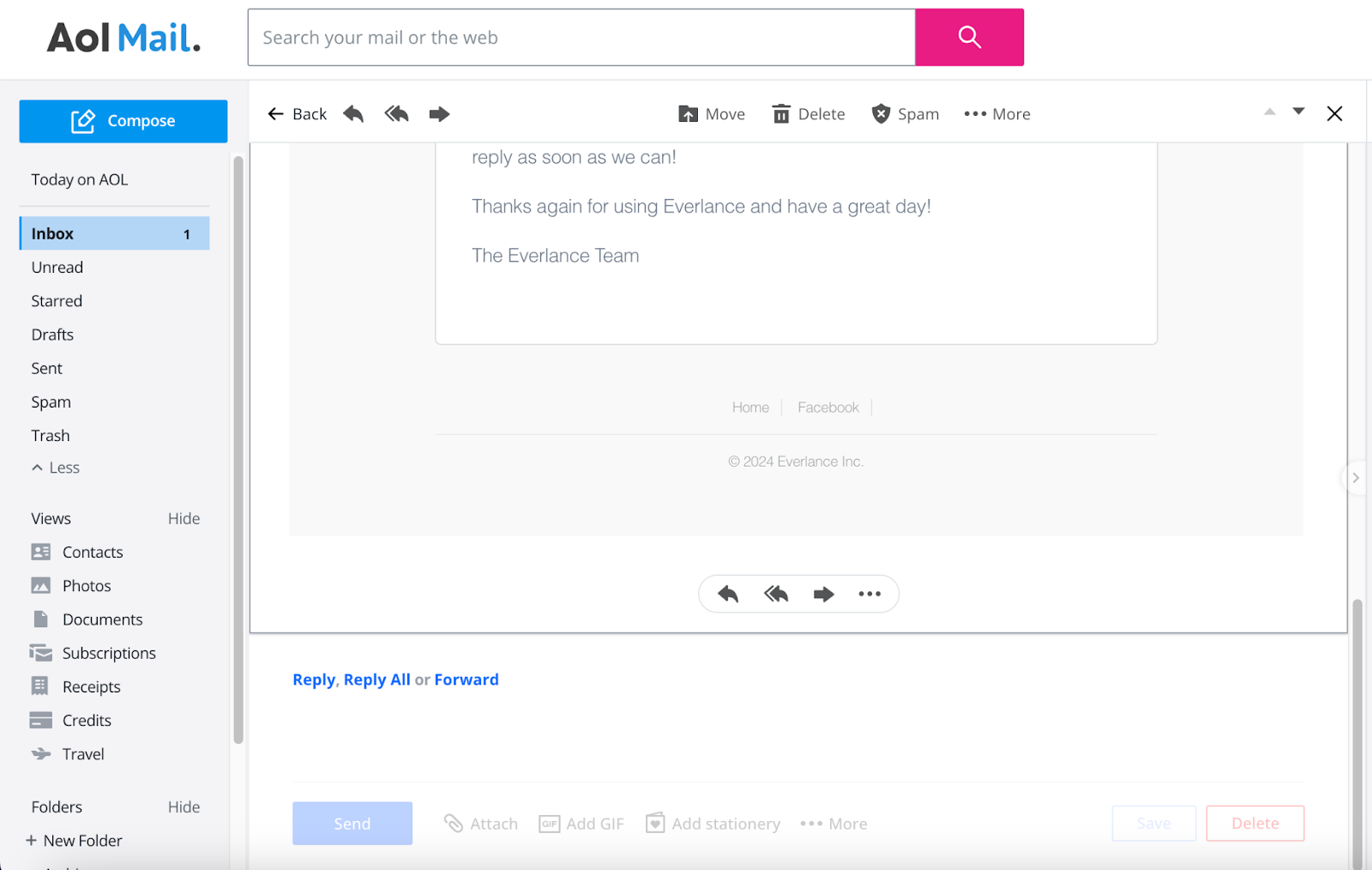Viewport: 1372px width, 870px height.
Task: Click forward arrow in the bottom action pill
Action: tap(823, 594)
